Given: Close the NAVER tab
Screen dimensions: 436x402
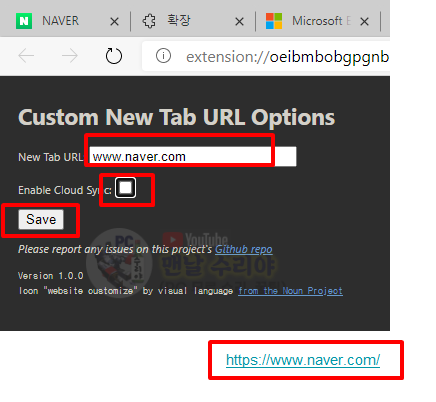Looking at the screenshot, I should click(x=114, y=22).
